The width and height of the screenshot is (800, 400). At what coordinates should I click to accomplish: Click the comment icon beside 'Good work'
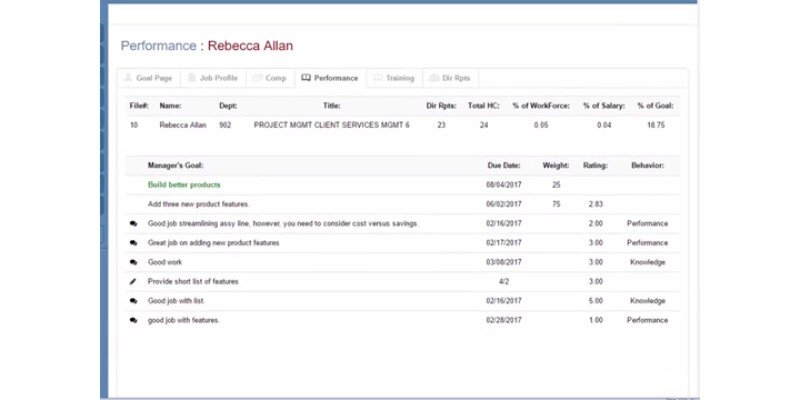[x=134, y=262]
